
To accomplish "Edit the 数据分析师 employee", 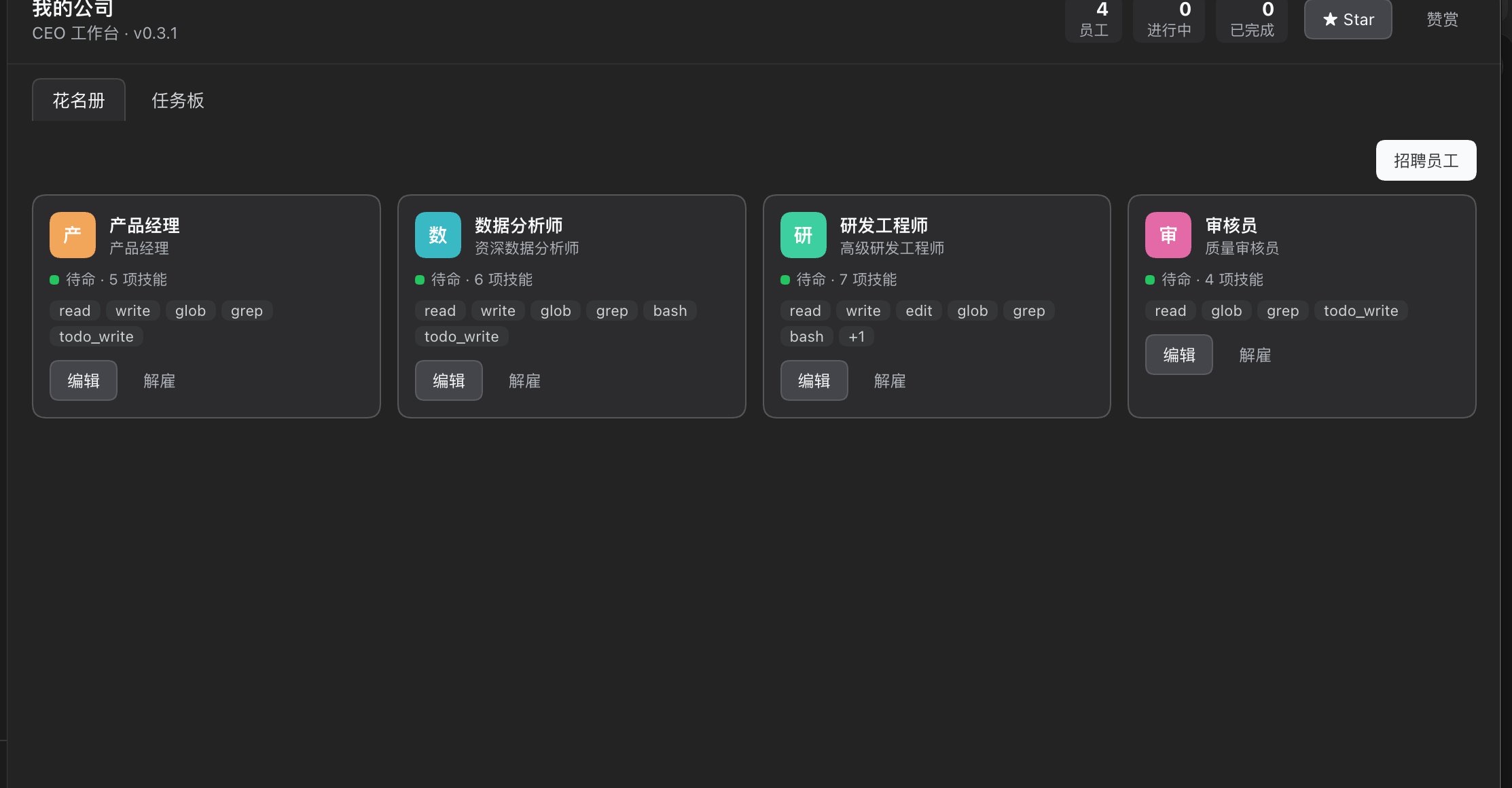I will point(449,380).
